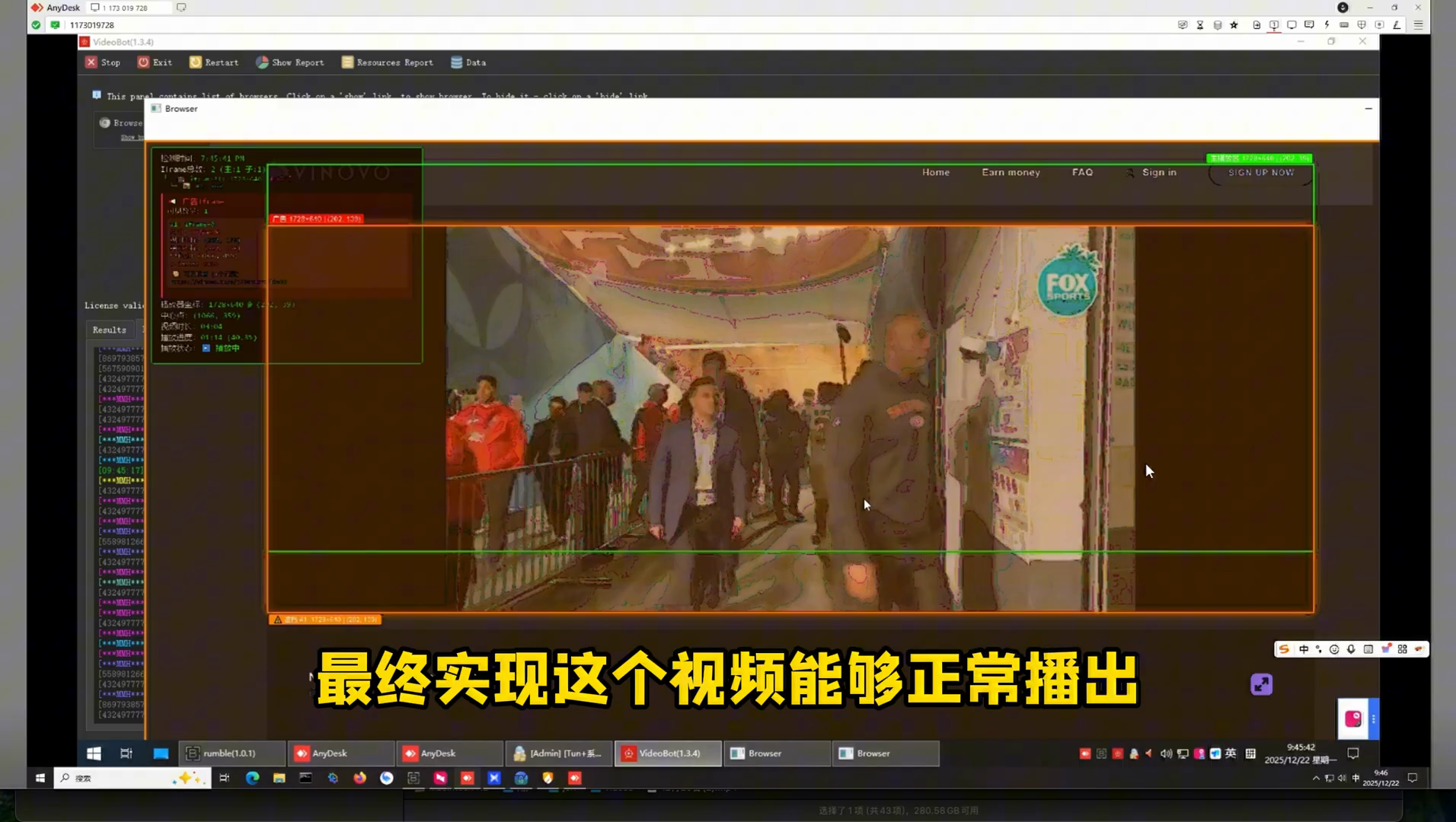Click the Stop button in VideoBot toolbar

(103, 62)
